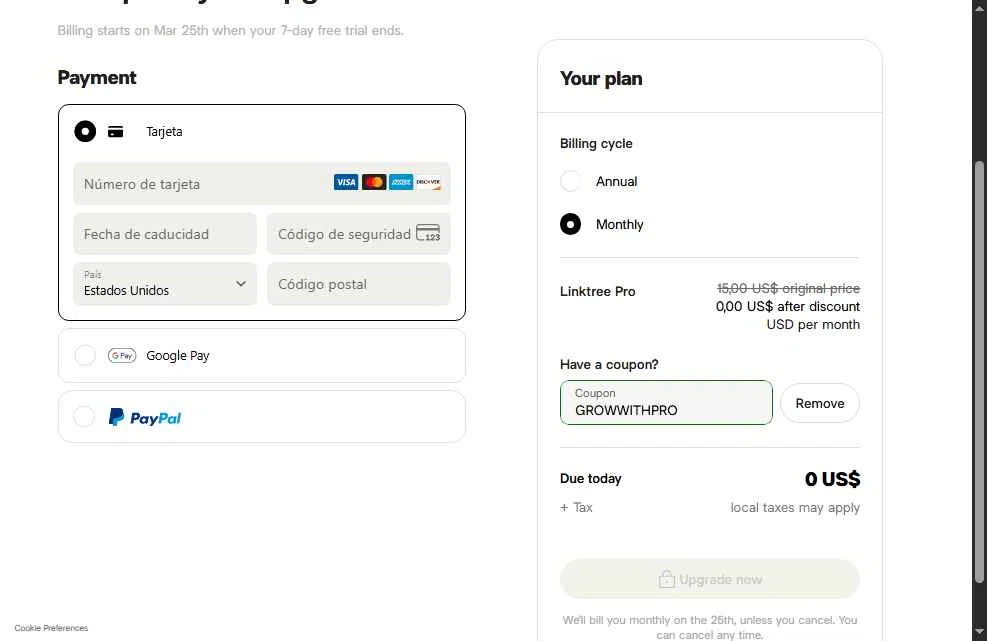Select the Monthly billing cycle
This screenshot has height=641, width=987.
570,224
